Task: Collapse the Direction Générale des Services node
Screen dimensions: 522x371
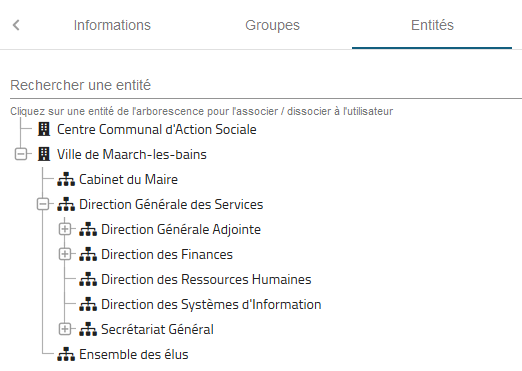Action: pos(43,204)
